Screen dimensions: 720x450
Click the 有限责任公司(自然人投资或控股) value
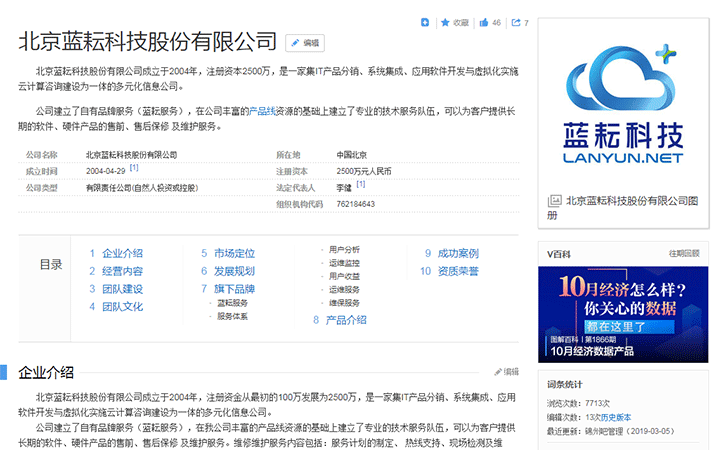pyautogui.click(x=142, y=188)
